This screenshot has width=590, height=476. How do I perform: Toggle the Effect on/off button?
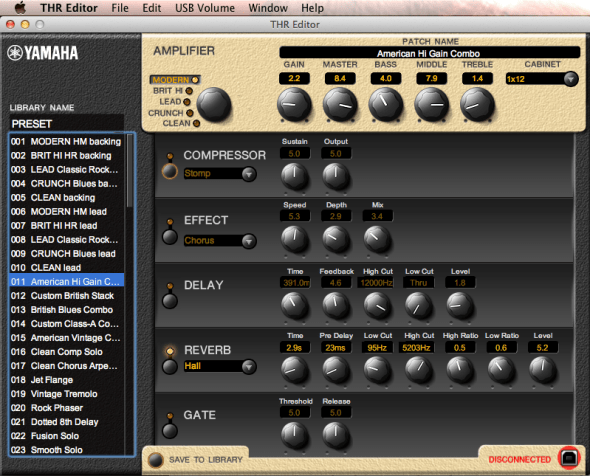pyautogui.click(x=170, y=237)
